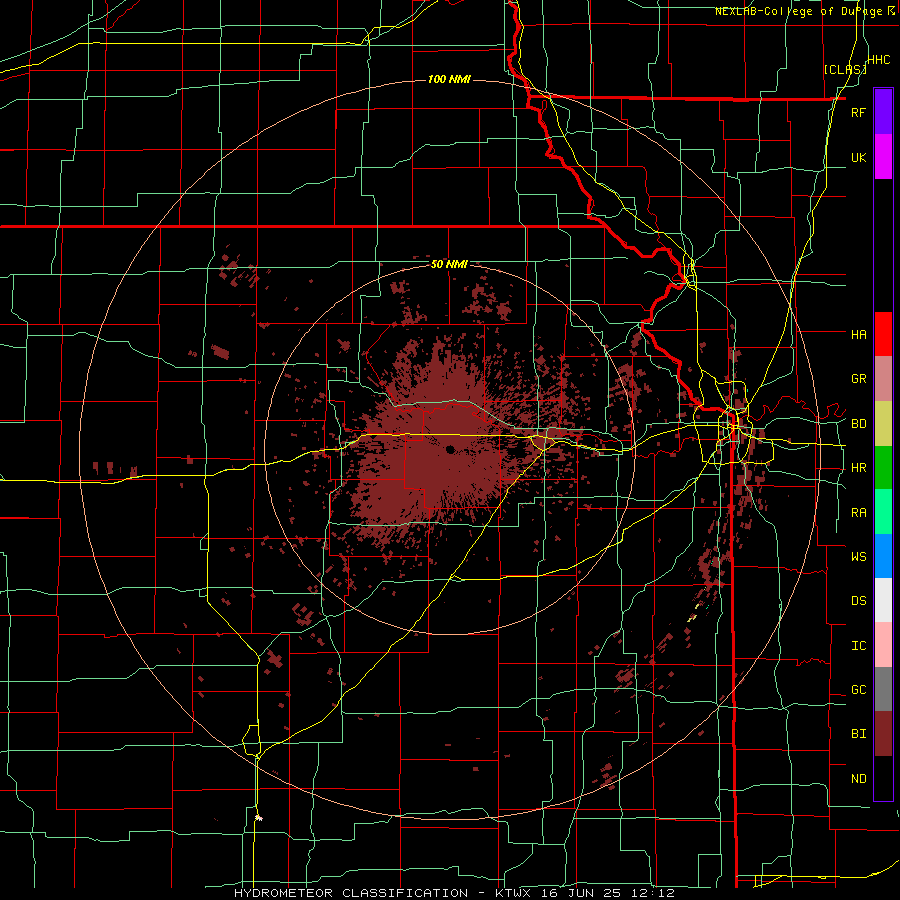900x900 pixels.
Task: Click the white star marker on yellow highway
Action: 258,817
